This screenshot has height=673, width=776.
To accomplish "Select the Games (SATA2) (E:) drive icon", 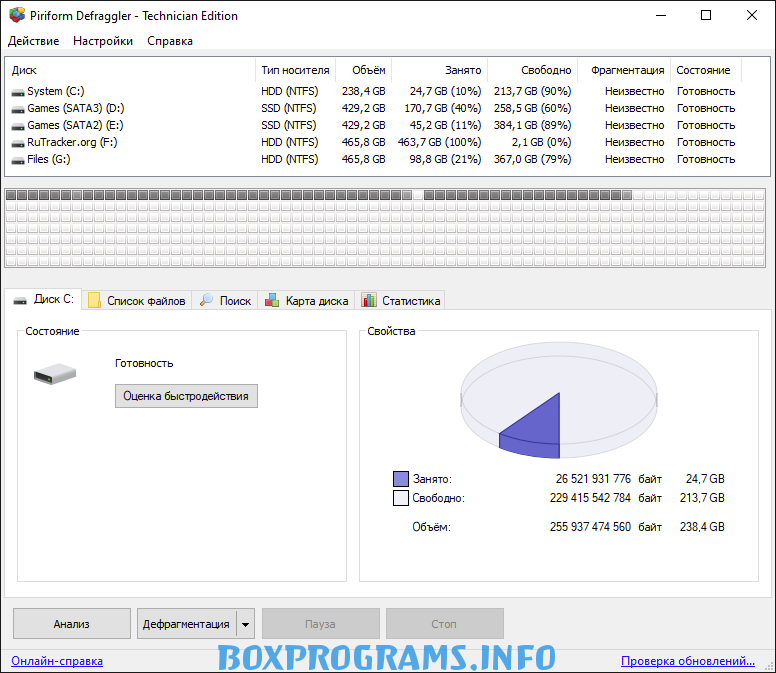I will [18, 126].
